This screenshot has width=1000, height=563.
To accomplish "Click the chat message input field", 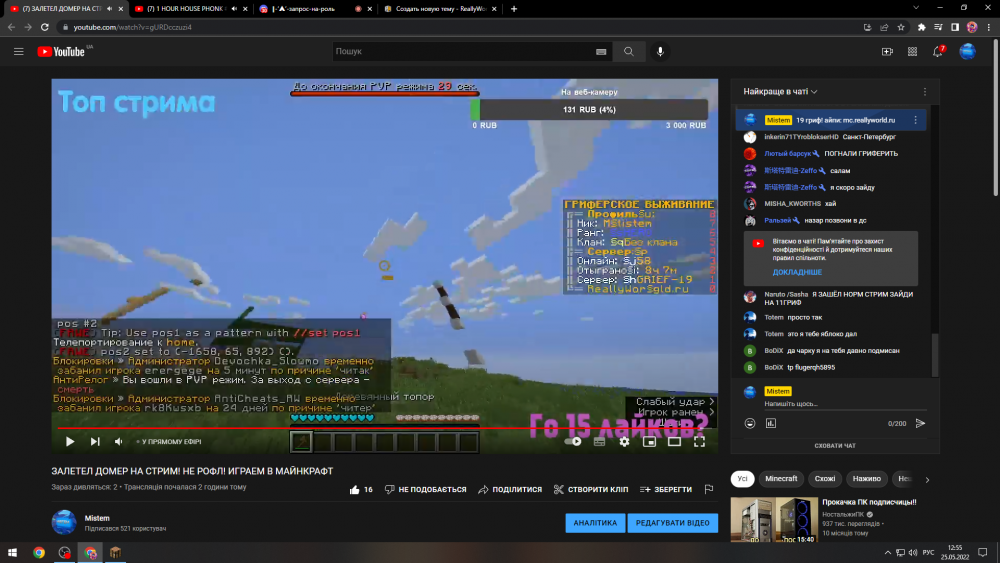I will [x=845, y=404].
